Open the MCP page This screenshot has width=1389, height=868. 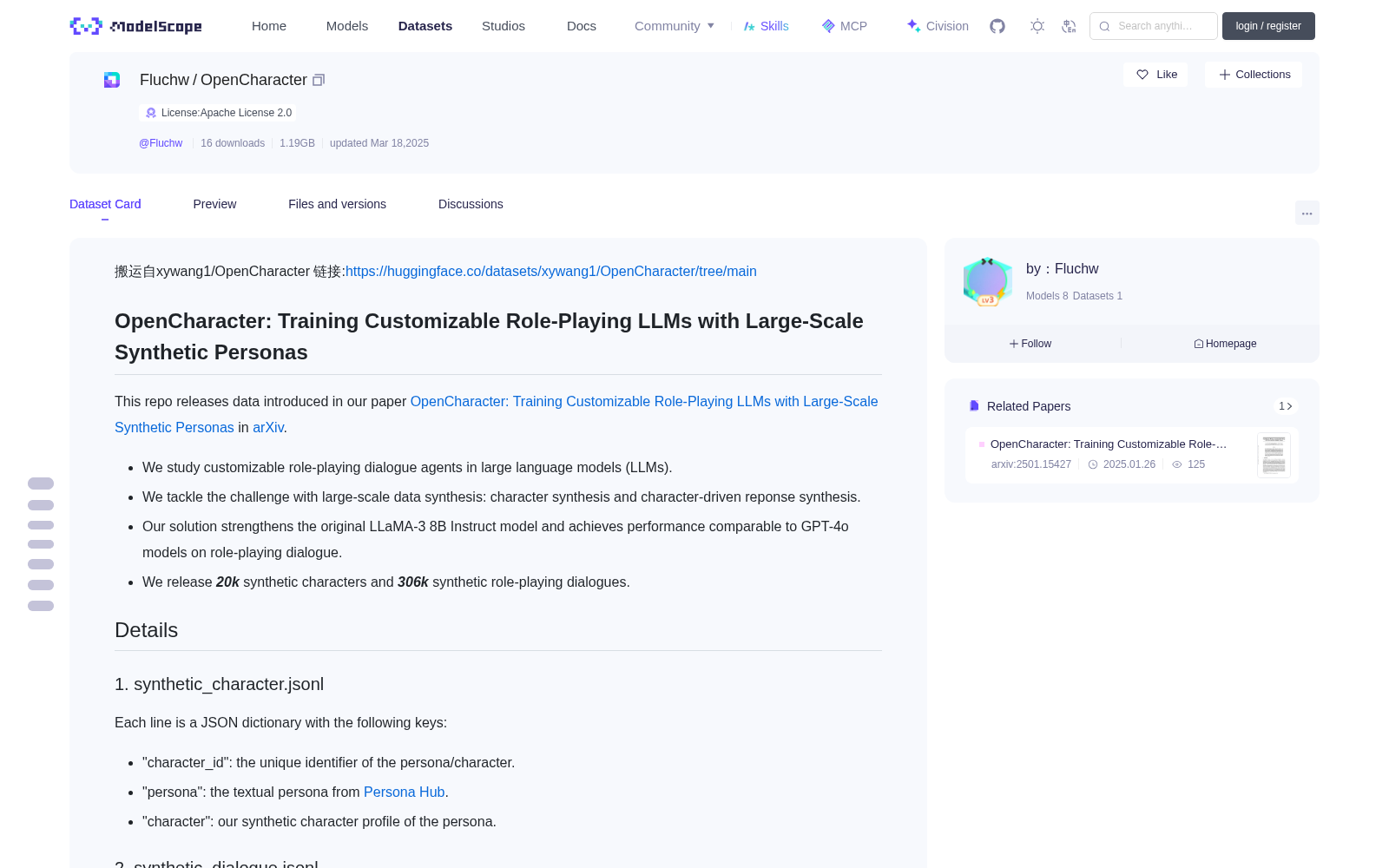point(845,26)
